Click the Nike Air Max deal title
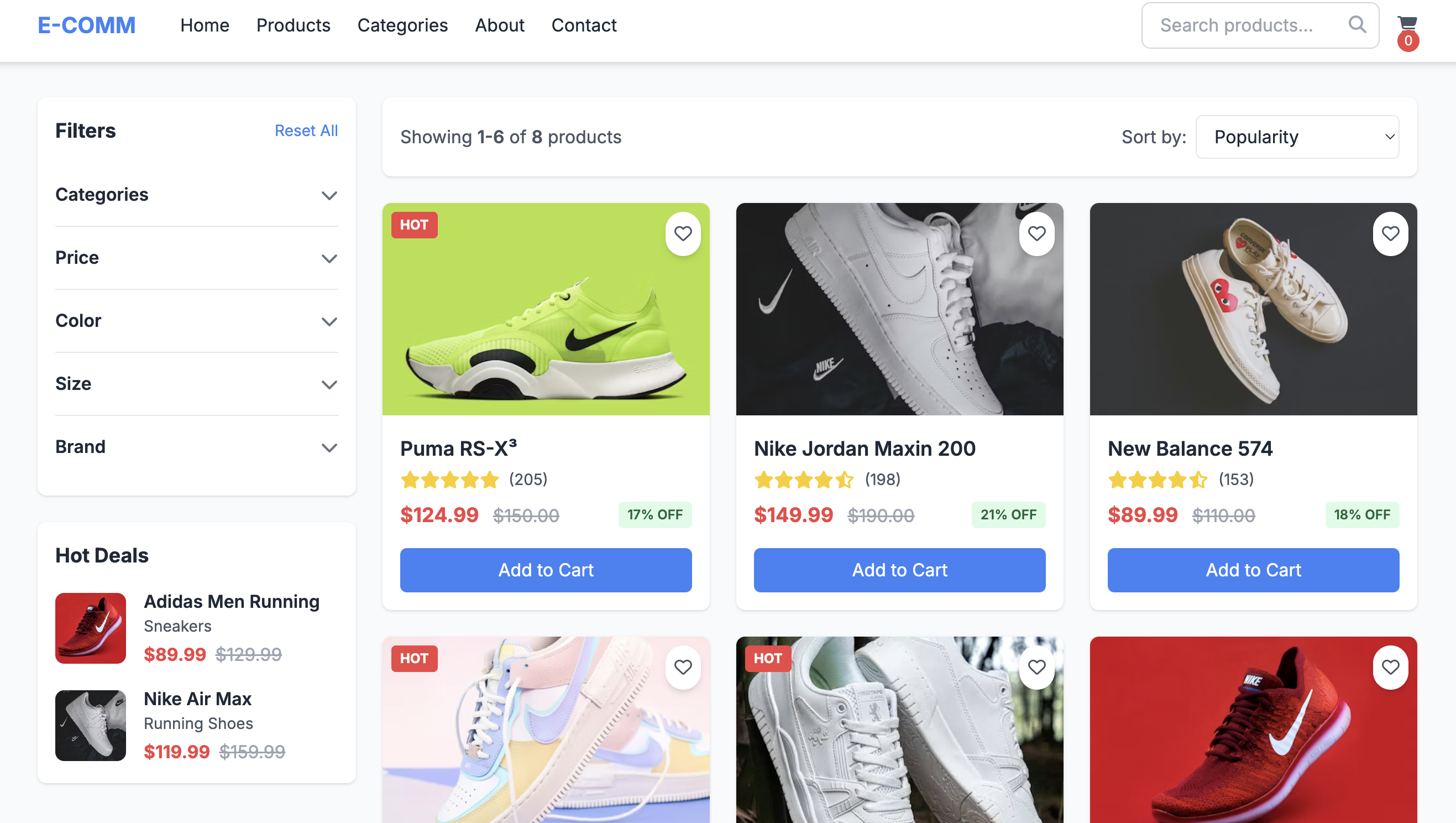This screenshot has height=823, width=1456. tap(197, 699)
